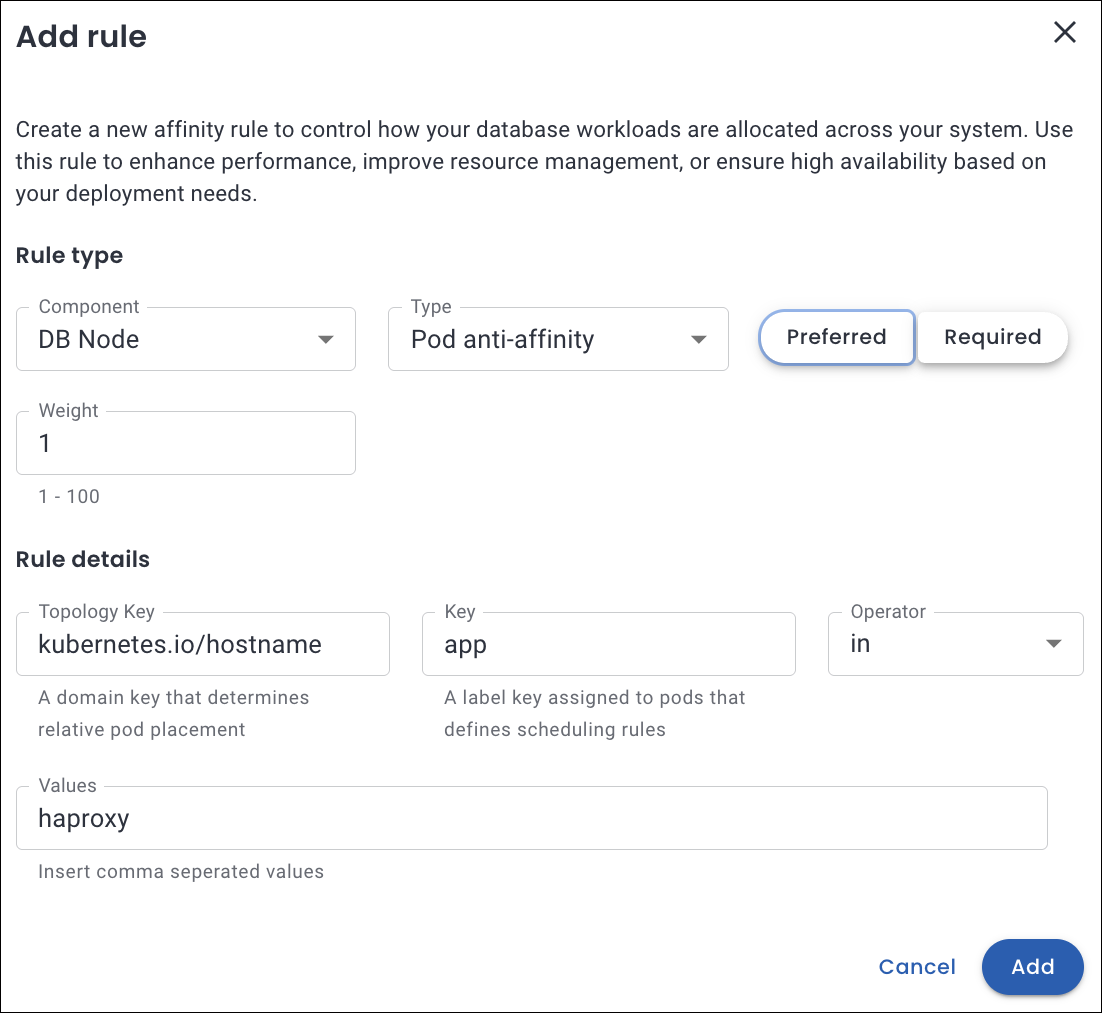Click the Rule type section heading
Image resolution: width=1102 pixels, height=1013 pixels.
[x=70, y=255]
